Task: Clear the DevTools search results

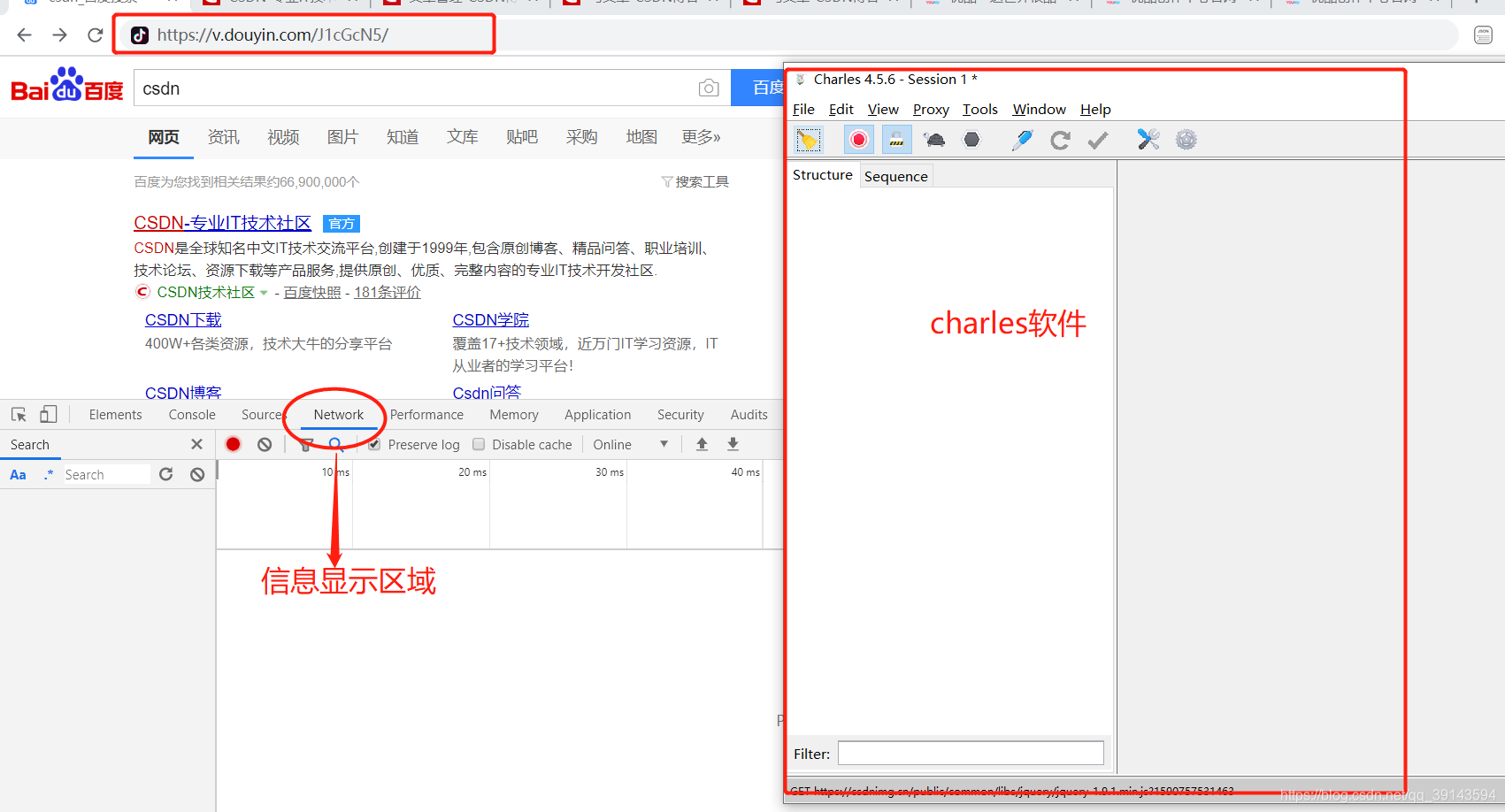Action: coord(197,474)
